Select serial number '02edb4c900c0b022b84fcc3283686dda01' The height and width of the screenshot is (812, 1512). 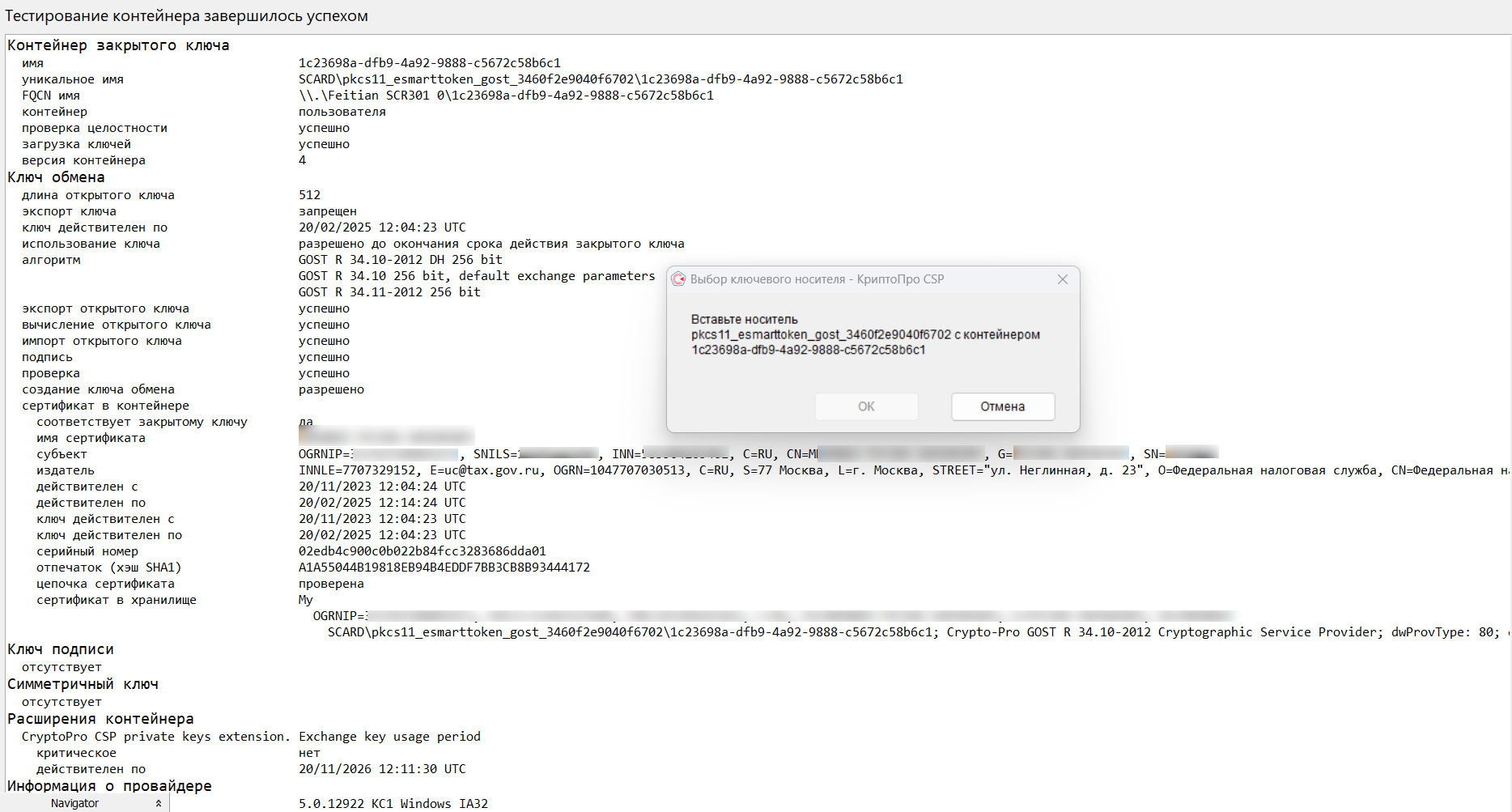(423, 551)
